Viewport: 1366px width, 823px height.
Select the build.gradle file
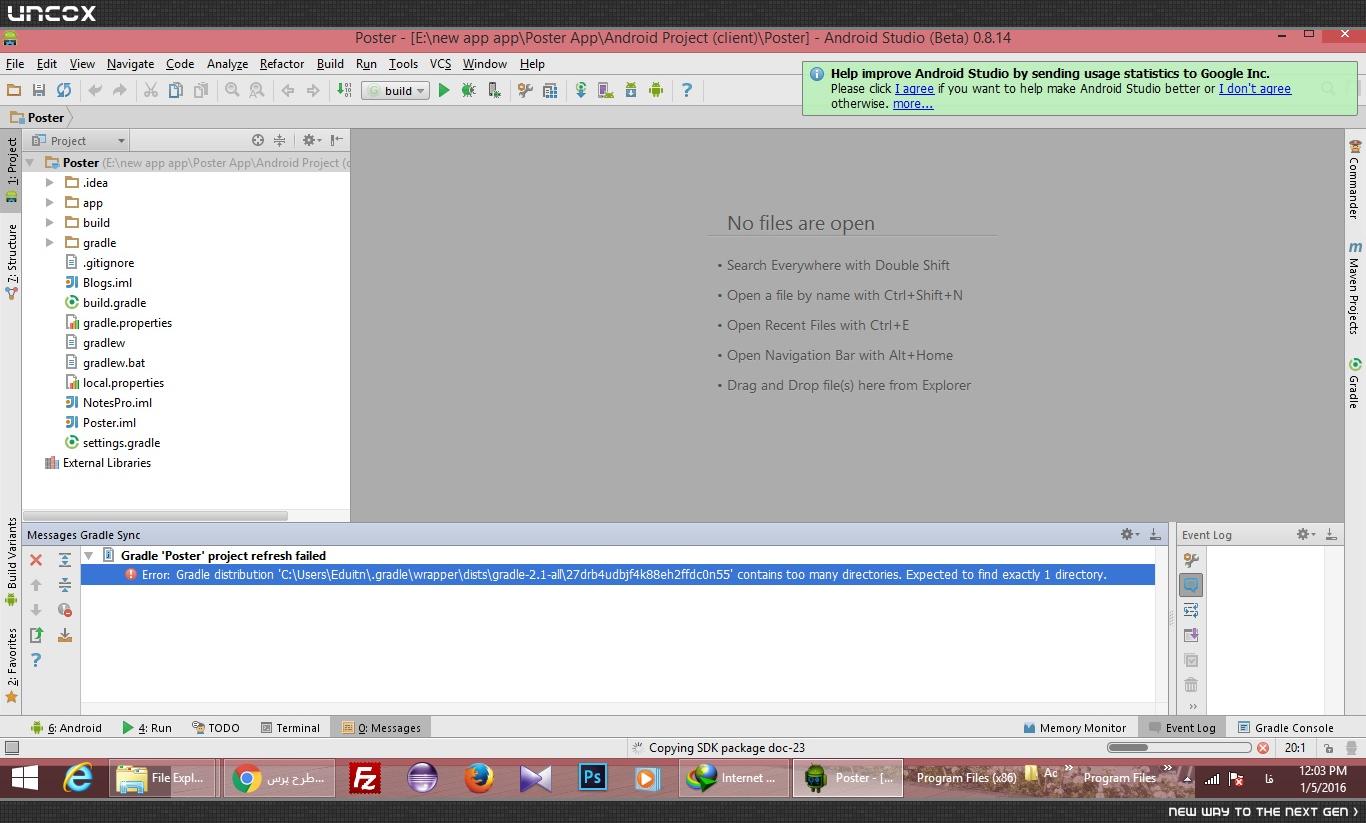pyautogui.click(x=106, y=303)
